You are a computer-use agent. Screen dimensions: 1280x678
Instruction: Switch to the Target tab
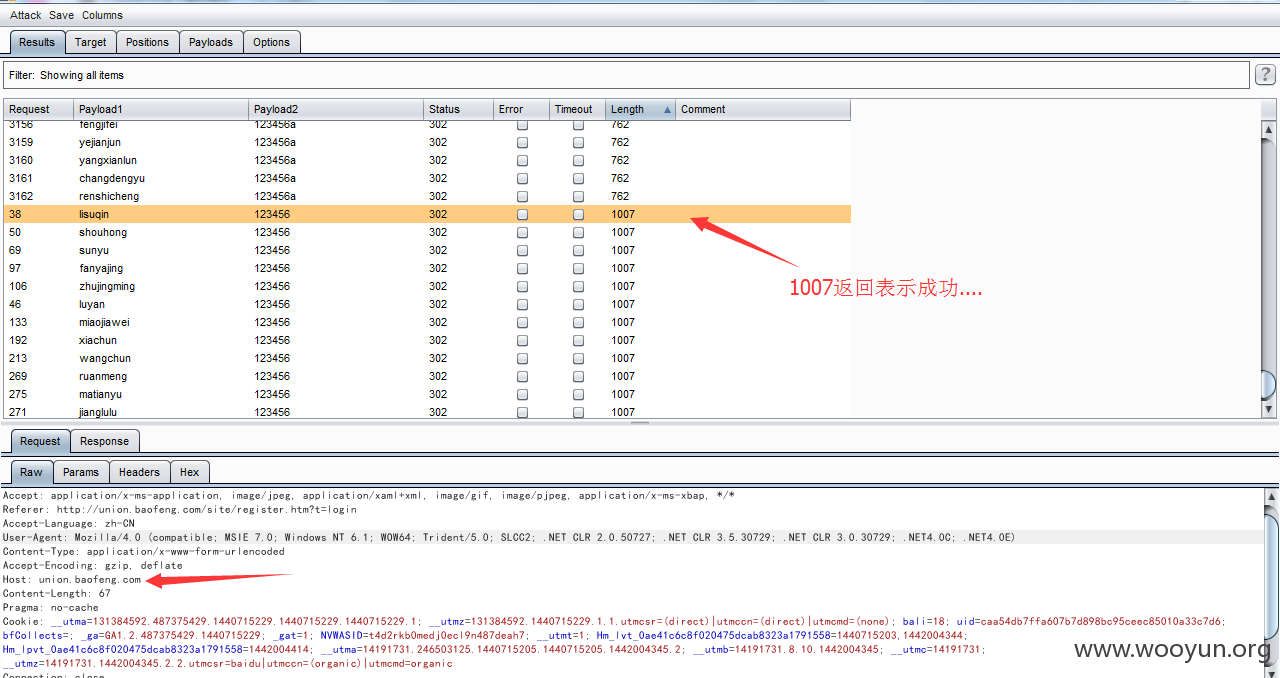coord(90,42)
